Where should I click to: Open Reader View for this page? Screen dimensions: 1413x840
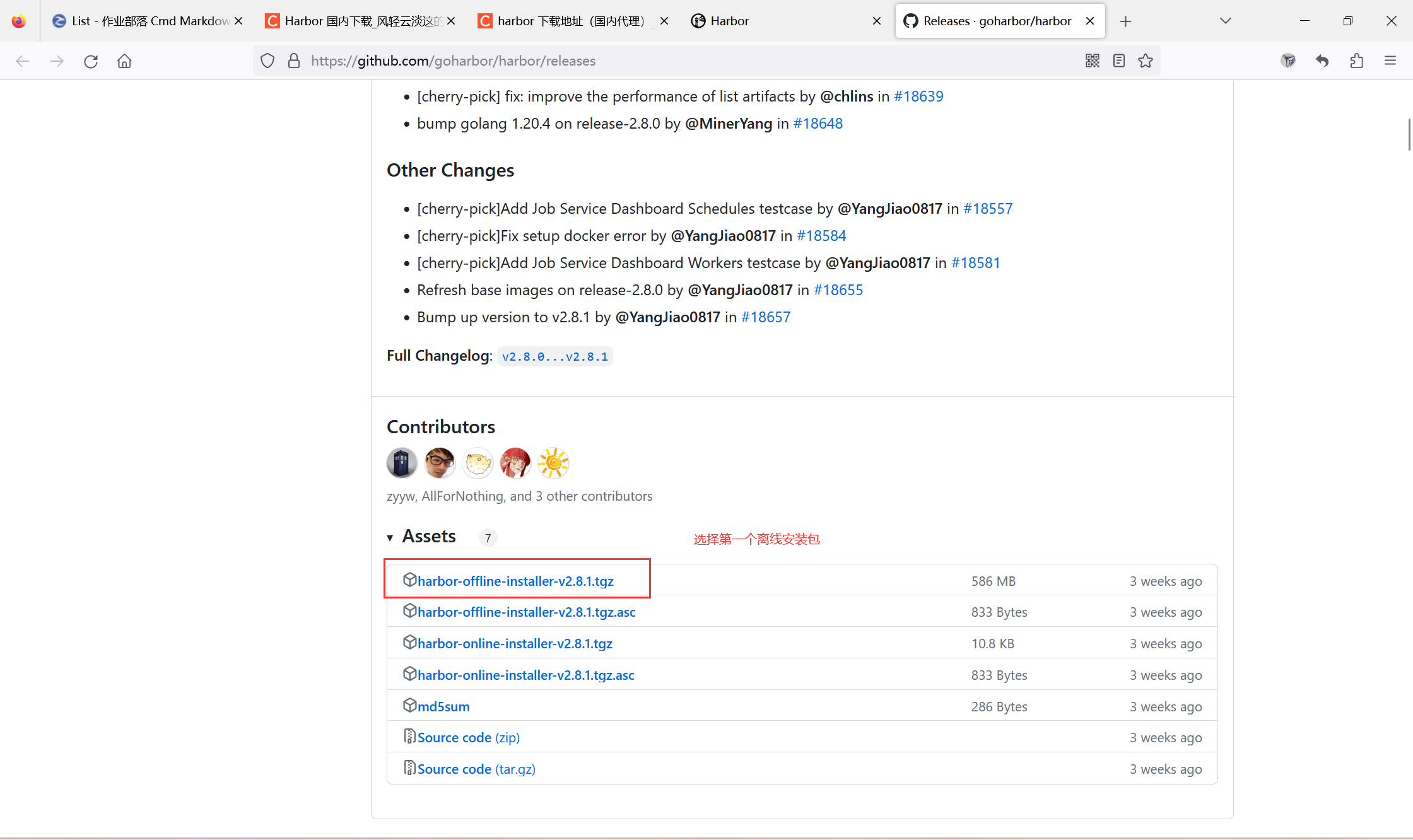[x=1119, y=61]
